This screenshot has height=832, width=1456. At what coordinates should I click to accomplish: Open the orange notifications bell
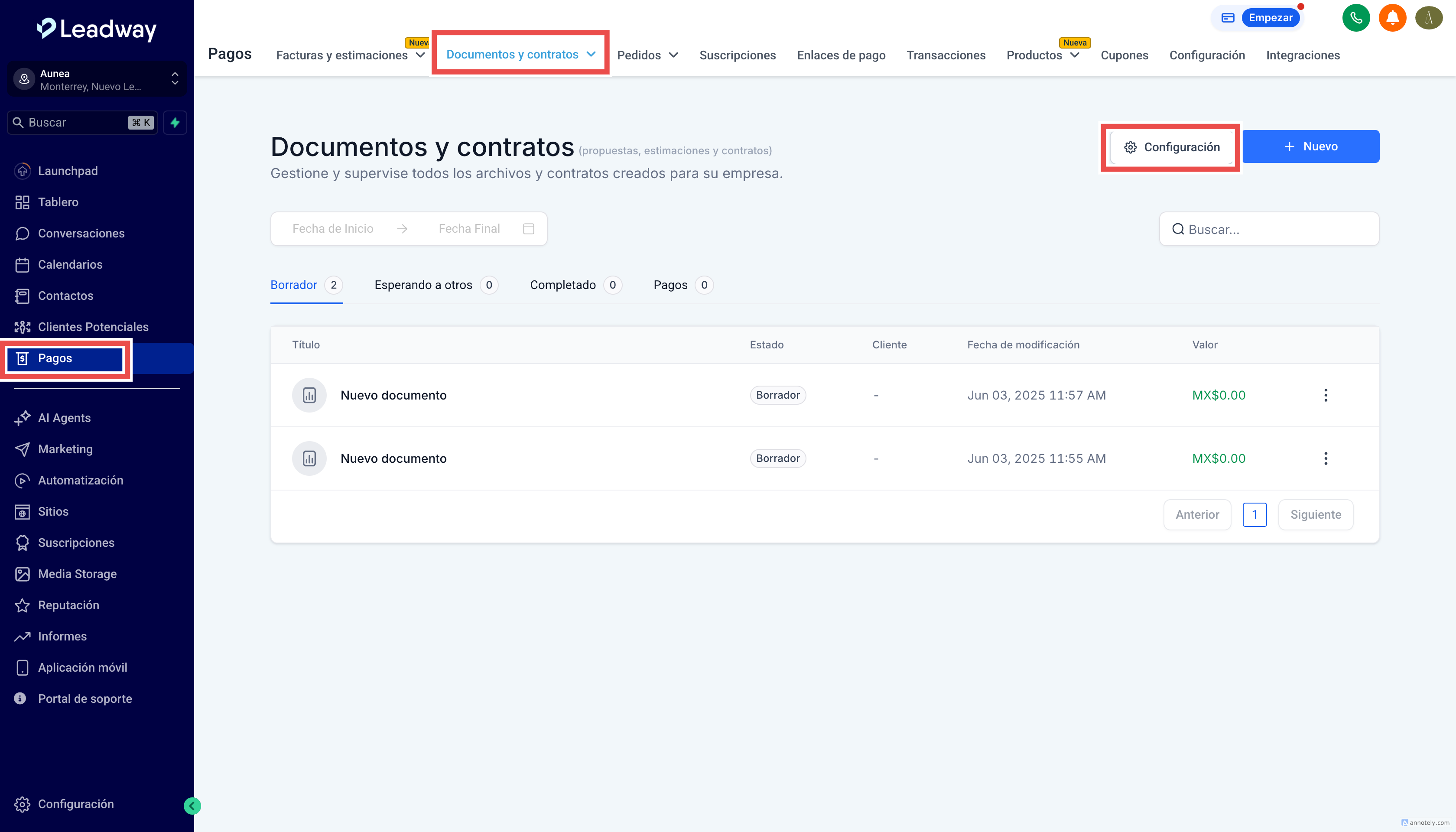[x=1392, y=18]
